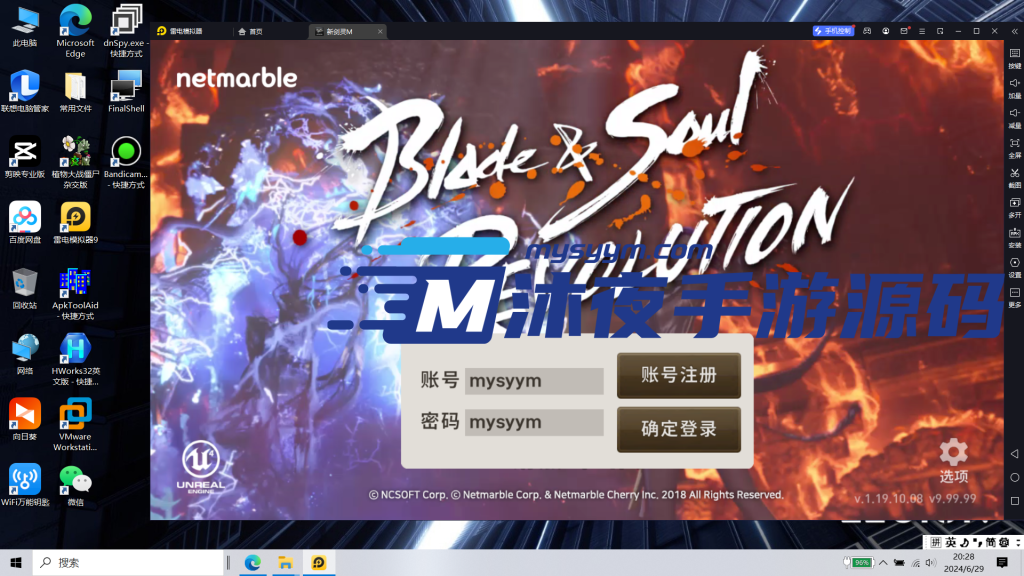Click the 密码 password input field
The width and height of the screenshot is (1024, 576).
pyautogui.click(x=534, y=422)
